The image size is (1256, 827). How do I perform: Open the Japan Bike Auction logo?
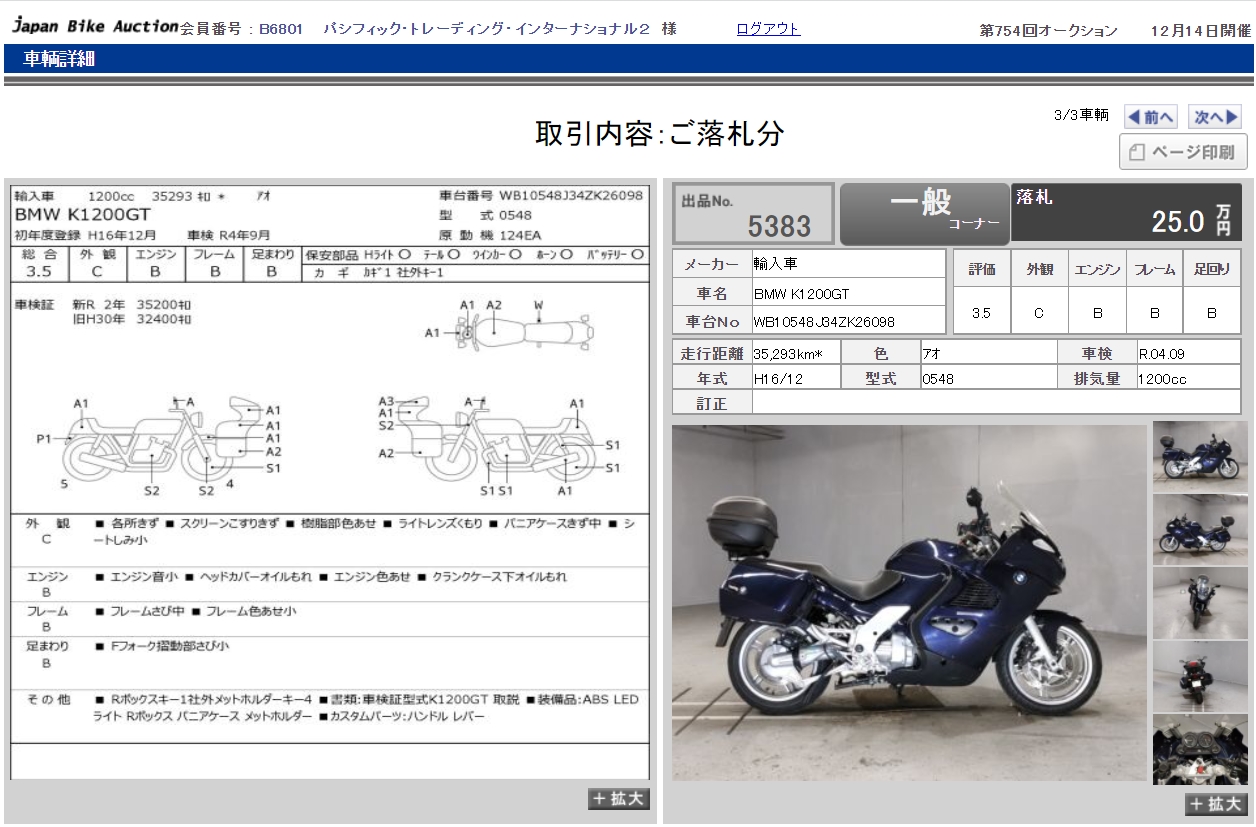click(x=95, y=27)
